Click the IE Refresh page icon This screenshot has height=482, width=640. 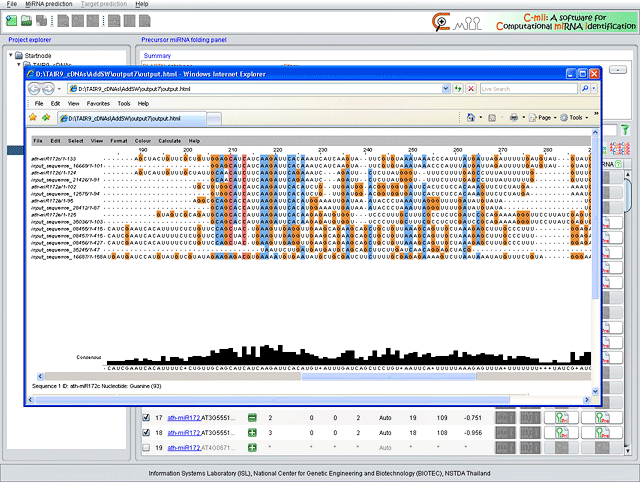[458, 89]
